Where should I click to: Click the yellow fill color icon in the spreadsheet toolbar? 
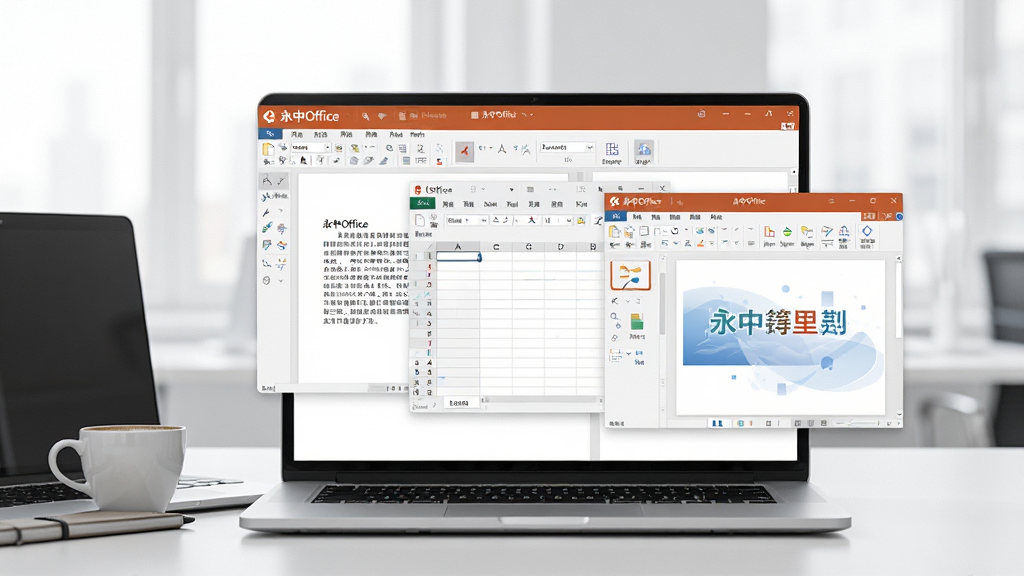click(581, 221)
